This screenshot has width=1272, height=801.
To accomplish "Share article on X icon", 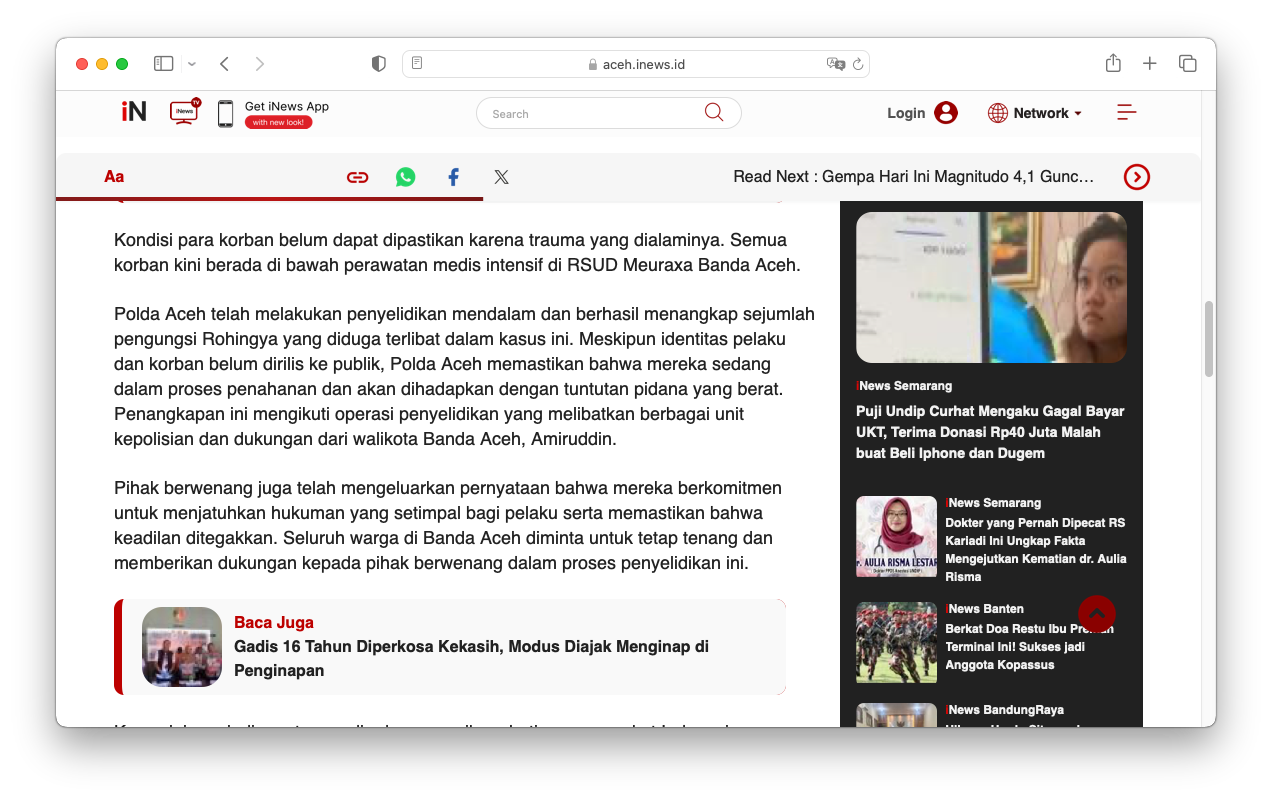I will 501,177.
